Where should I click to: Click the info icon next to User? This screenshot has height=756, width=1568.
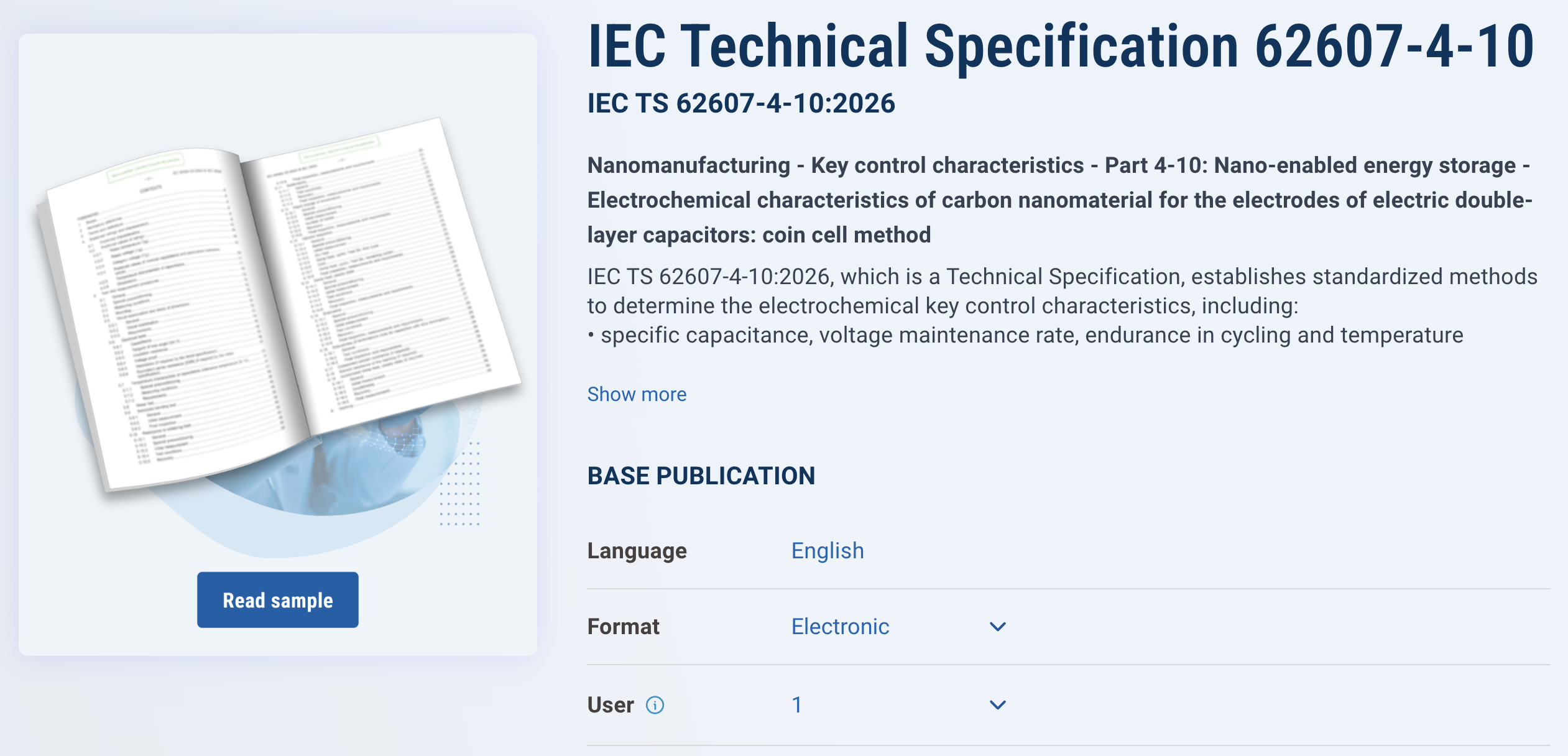[655, 705]
